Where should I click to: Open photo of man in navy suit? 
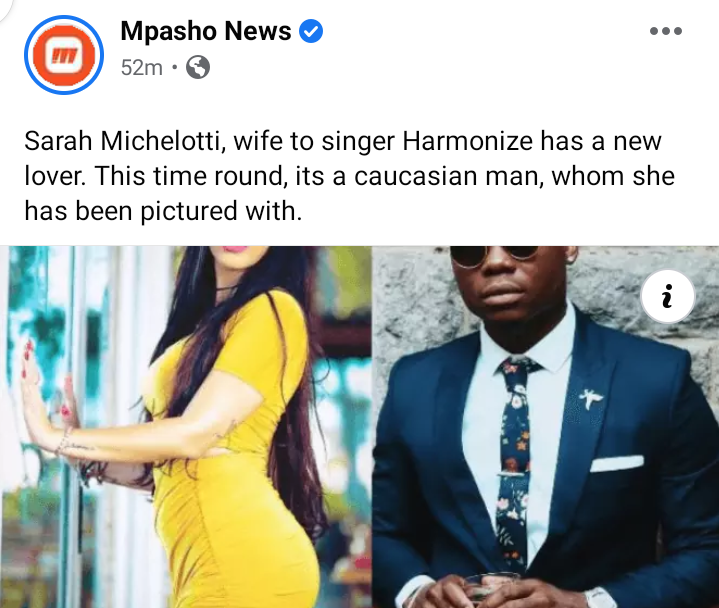point(545,427)
